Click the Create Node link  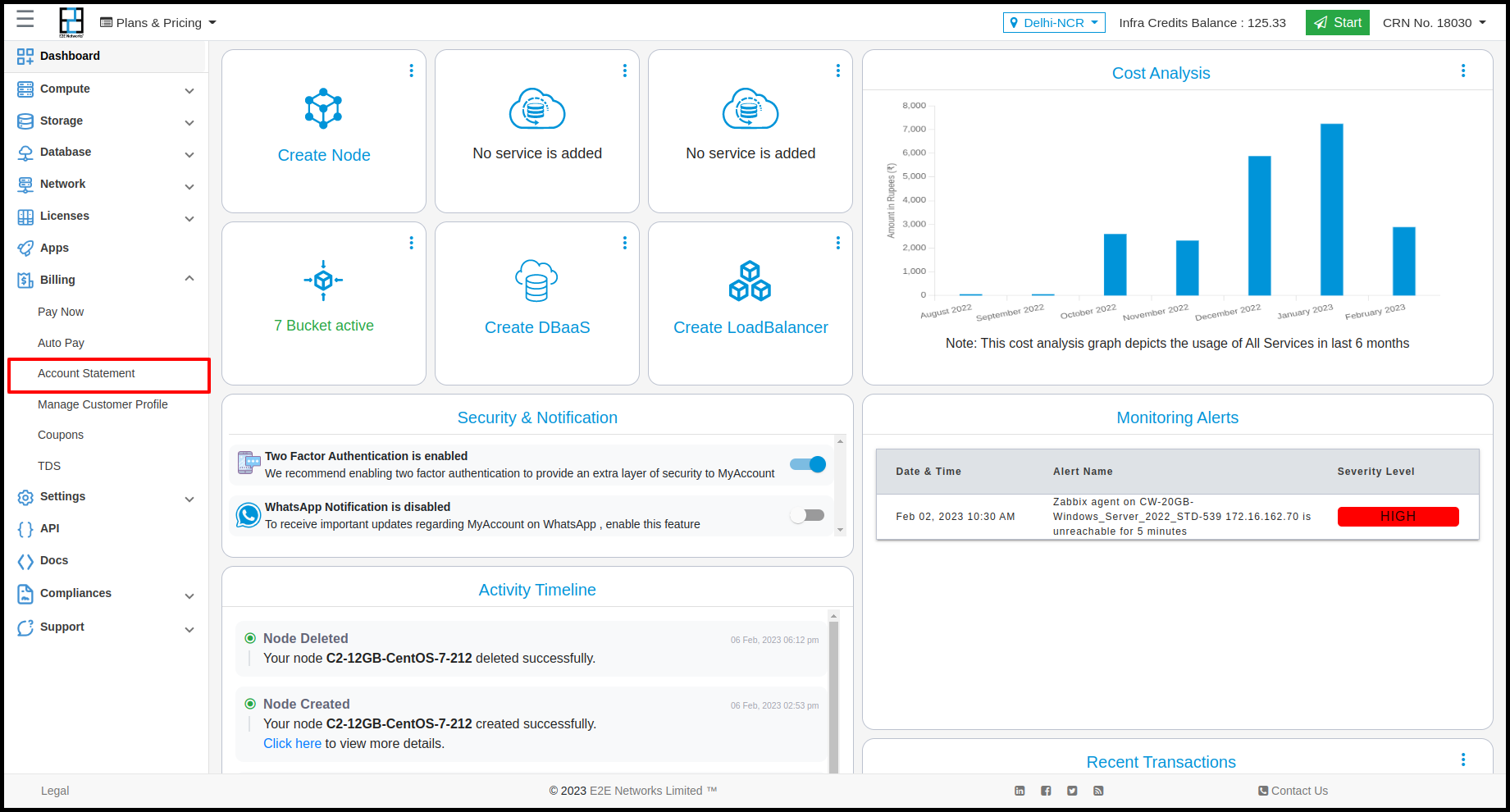pyautogui.click(x=324, y=155)
